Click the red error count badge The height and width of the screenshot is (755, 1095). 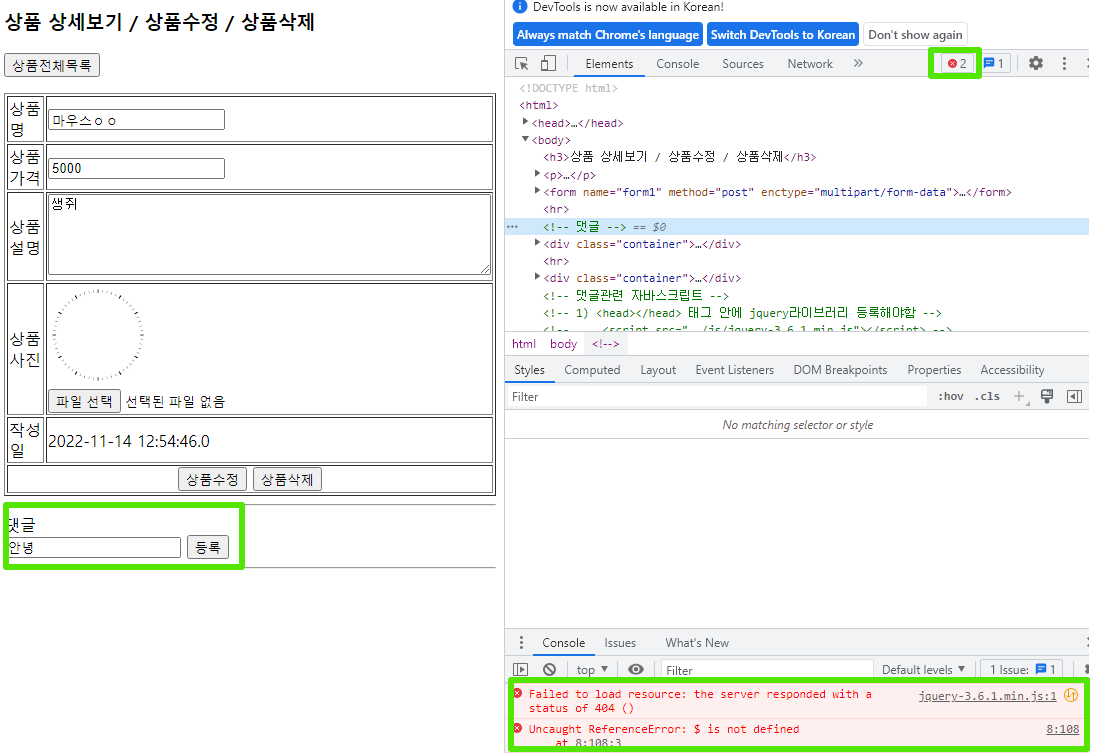click(957, 64)
